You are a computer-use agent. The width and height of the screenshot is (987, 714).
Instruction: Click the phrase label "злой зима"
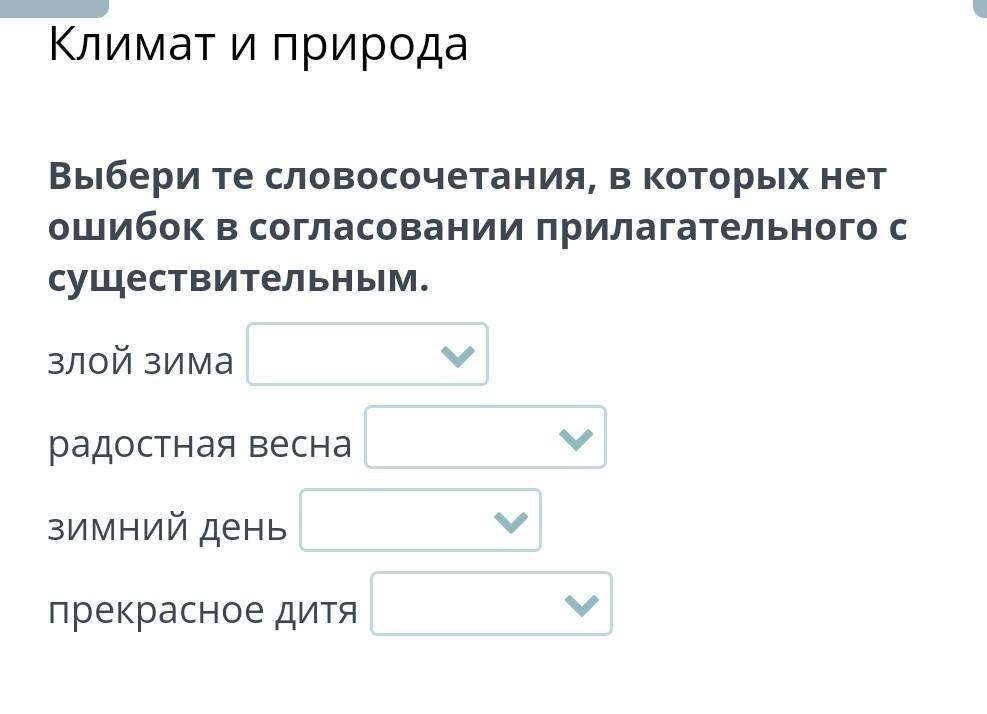tap(141, 360)
